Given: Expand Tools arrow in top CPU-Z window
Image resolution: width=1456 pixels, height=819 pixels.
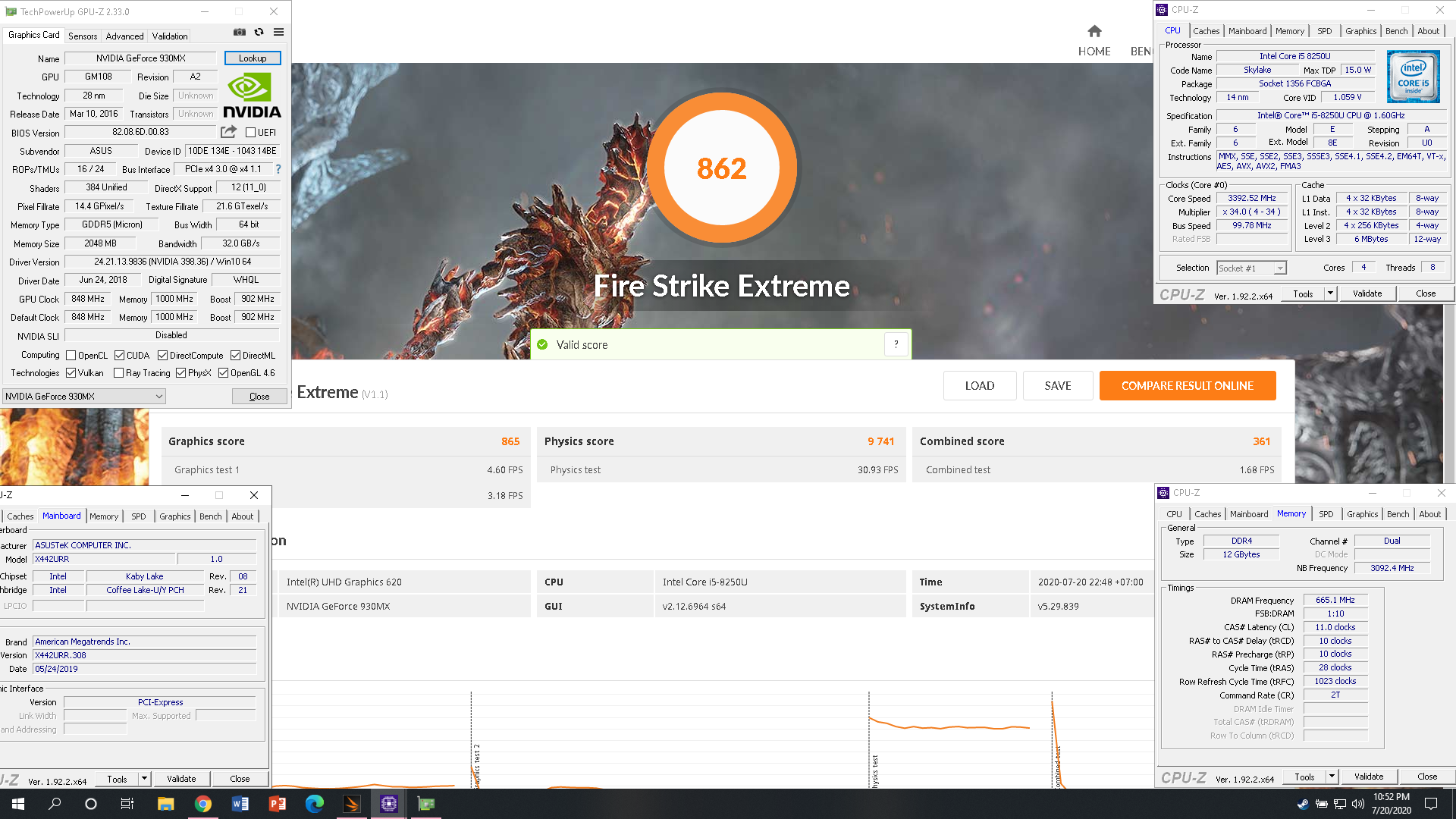Looking at the screenshot, I should tap(1330, 293).
